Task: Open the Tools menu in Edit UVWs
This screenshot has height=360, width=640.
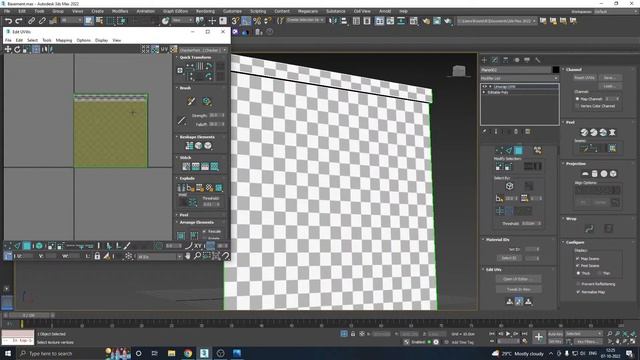Action: (47, 40)
